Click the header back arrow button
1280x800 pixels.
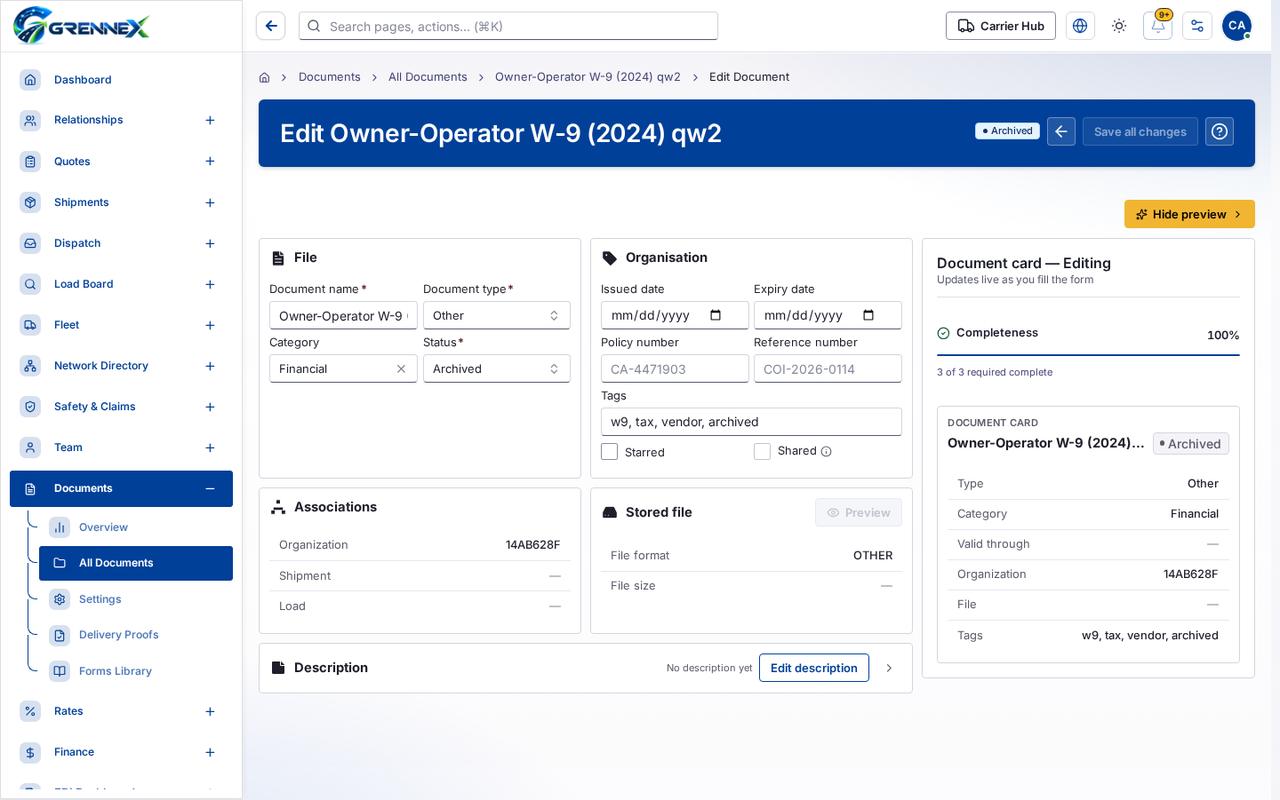click(1061, 132)
